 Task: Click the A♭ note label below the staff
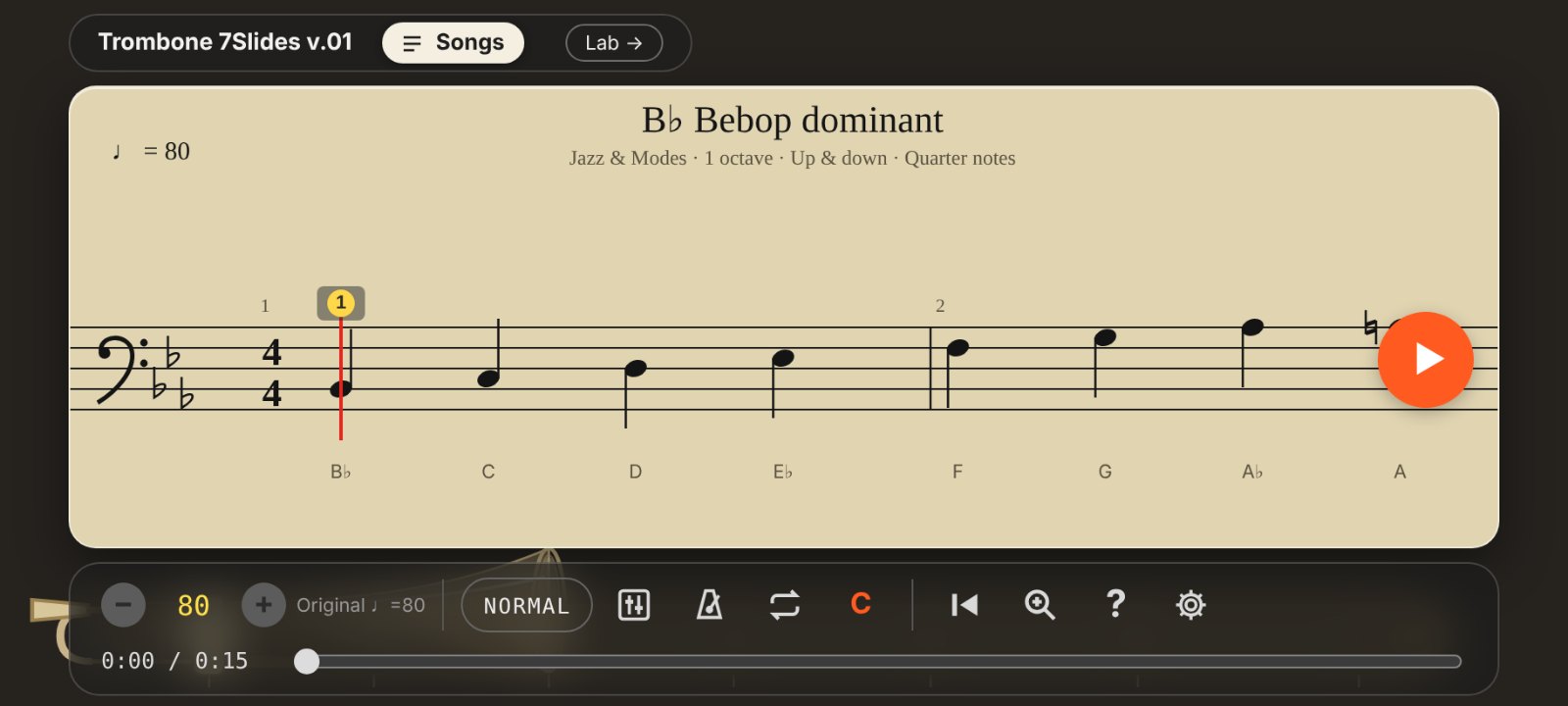pos(1252,472)
